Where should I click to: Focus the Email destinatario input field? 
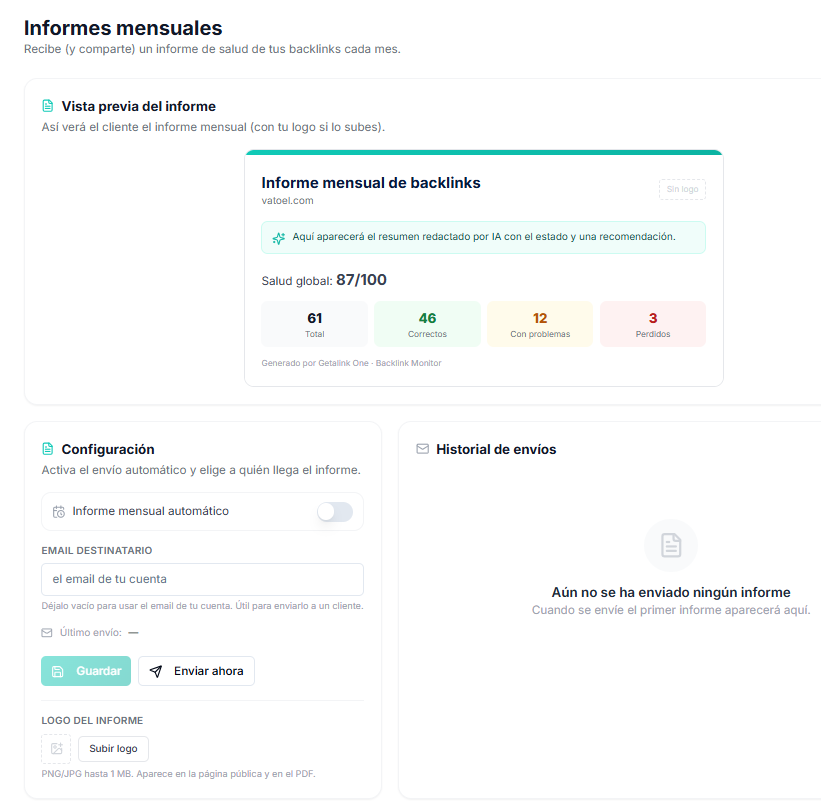click(202, 579)
